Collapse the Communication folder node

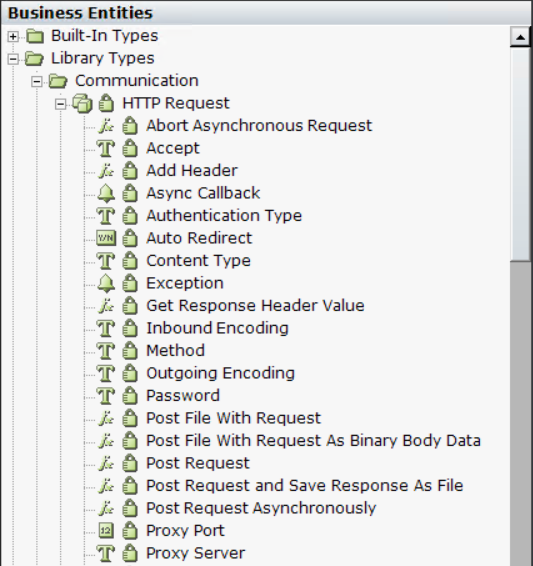coord(36,82)
